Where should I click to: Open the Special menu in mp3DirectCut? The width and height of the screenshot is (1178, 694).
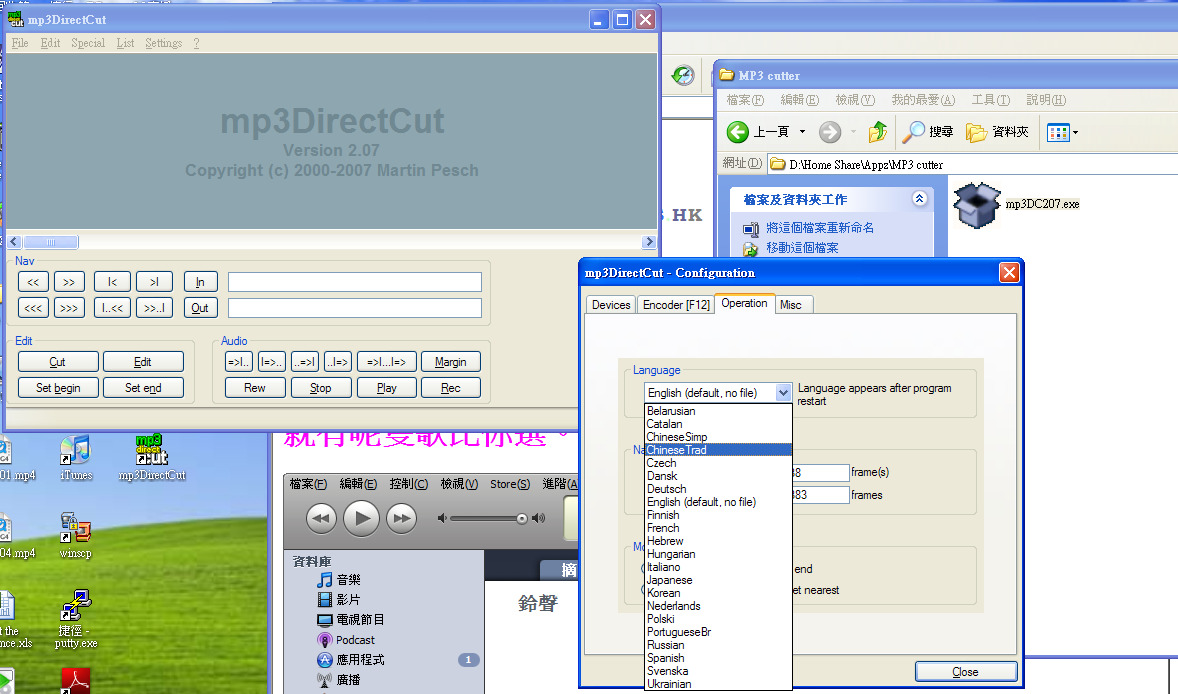pyautogui.click(x=88, y=43)
